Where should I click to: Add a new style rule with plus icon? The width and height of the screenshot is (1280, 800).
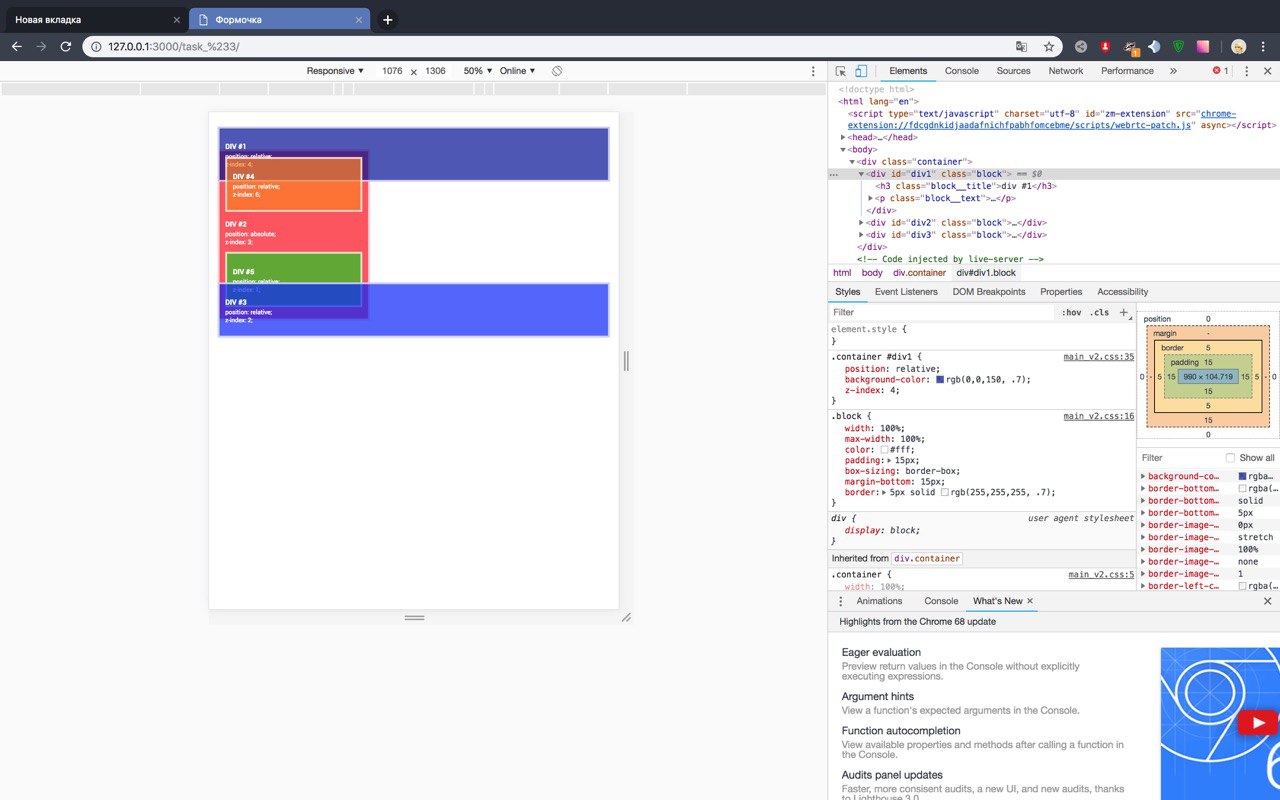tap(1123, 312)
